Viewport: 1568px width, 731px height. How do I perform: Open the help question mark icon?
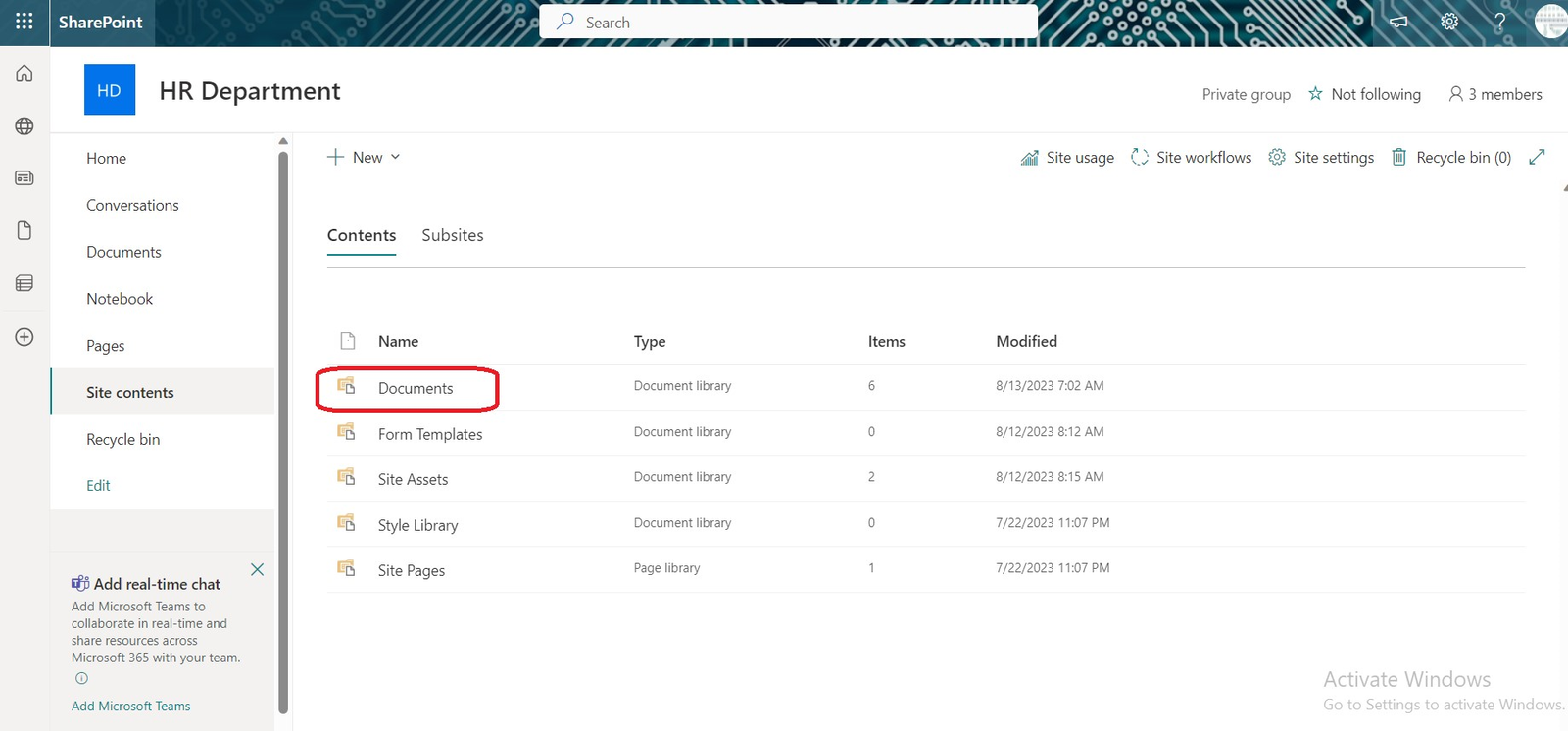1499,22
